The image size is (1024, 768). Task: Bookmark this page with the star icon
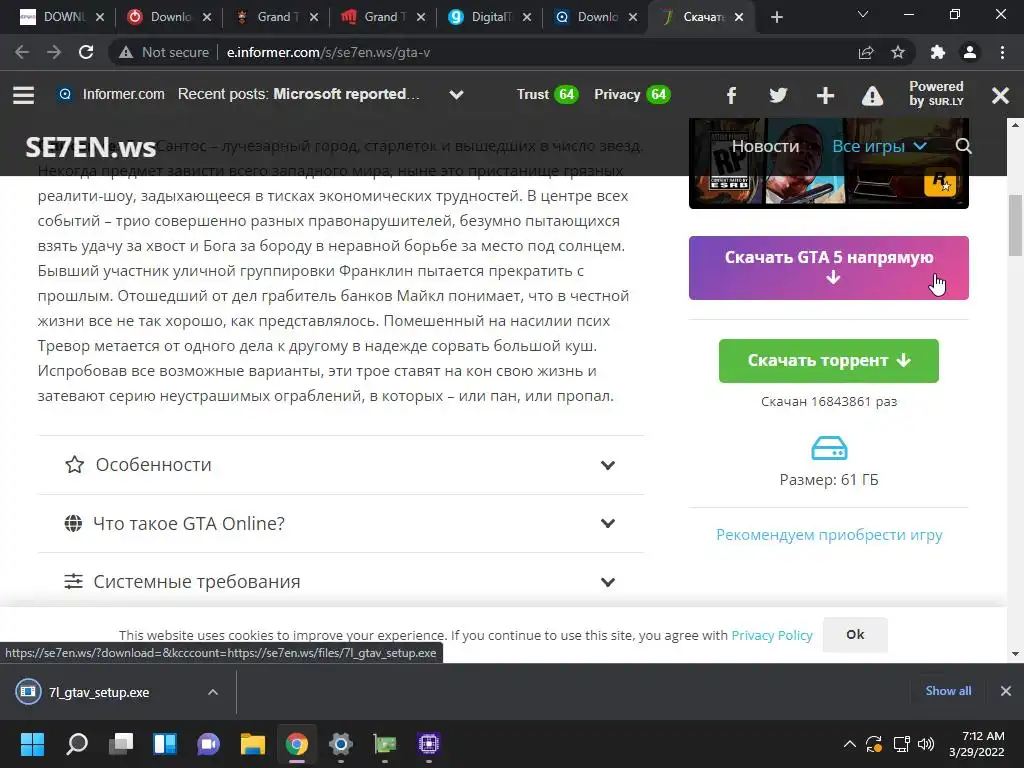pos(898,52)
